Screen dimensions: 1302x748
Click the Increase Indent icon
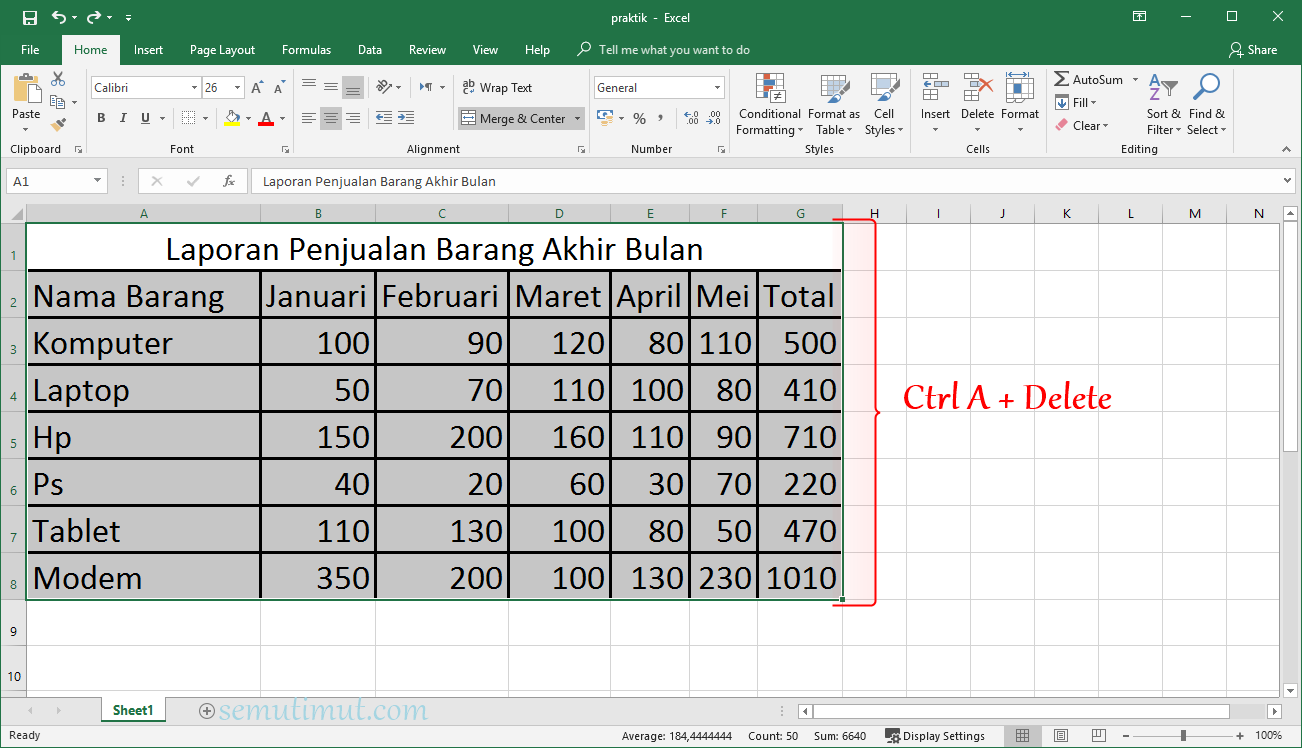click(406, 118)
